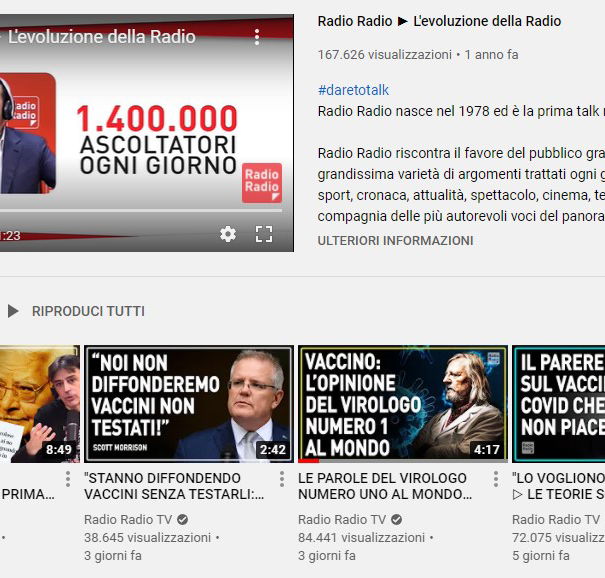Expand description with ULTERIORI INFORMAZIONI
Image resolution: width=605 pixels, height=578 pixels.
[x=395, y=241]
